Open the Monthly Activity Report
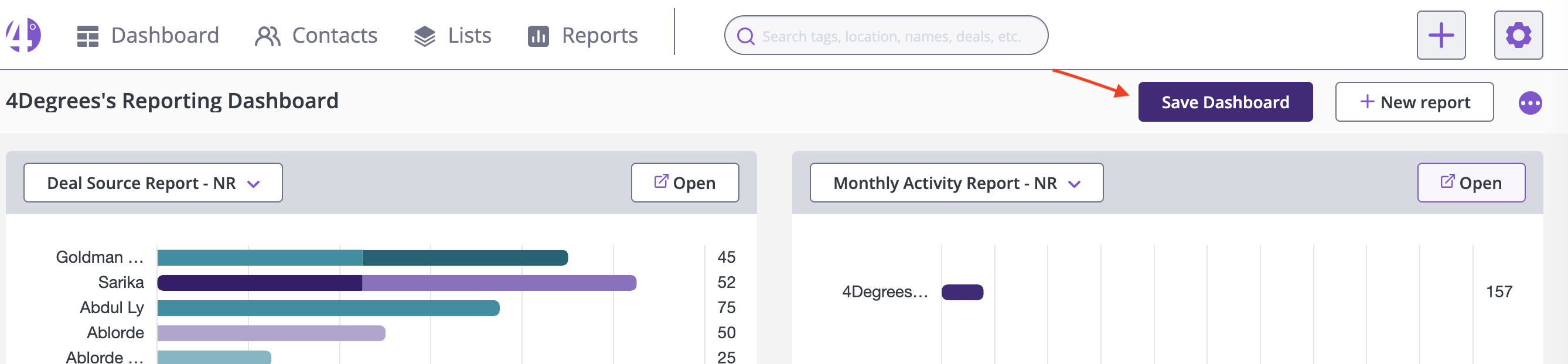The width and height of the screenshot is (1568, 364). [1471, 183]
